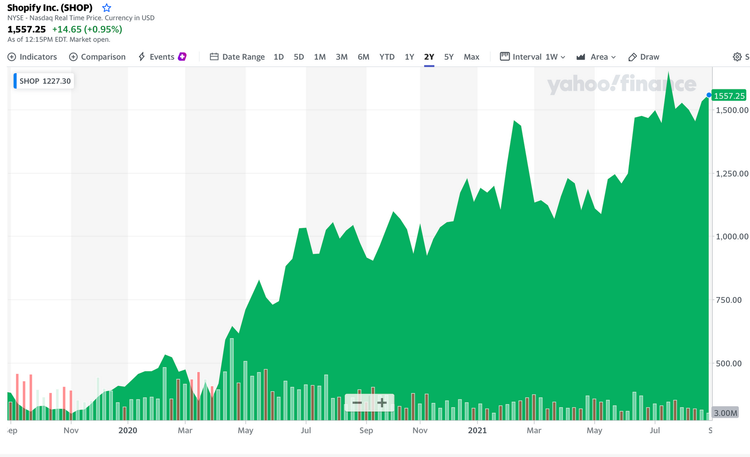Open the Indicators panel
This screenshot has height=457, width=750.
(x=32, y=57)
